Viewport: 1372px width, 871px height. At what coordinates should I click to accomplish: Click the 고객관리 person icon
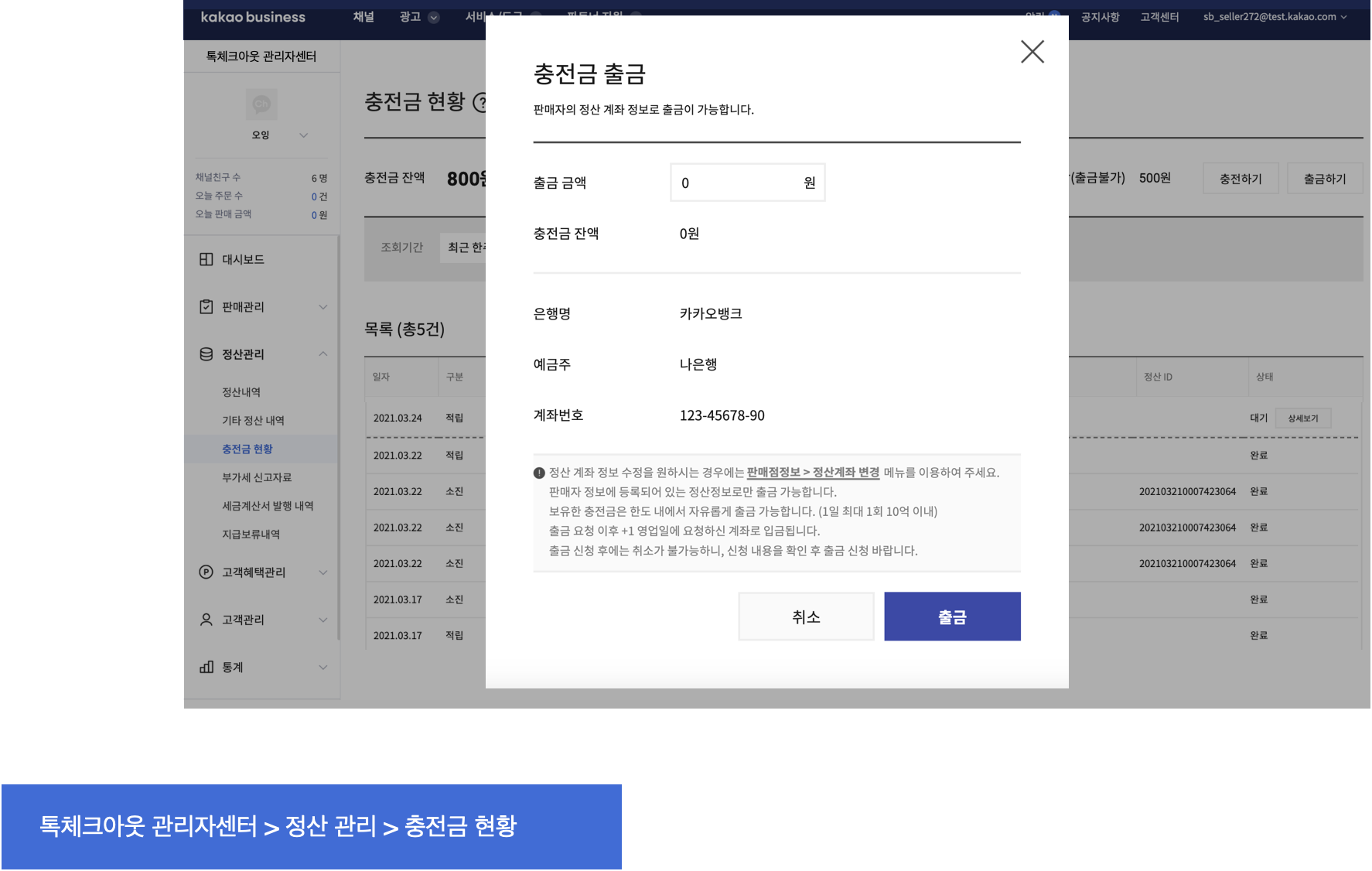(x=206, y=620)
